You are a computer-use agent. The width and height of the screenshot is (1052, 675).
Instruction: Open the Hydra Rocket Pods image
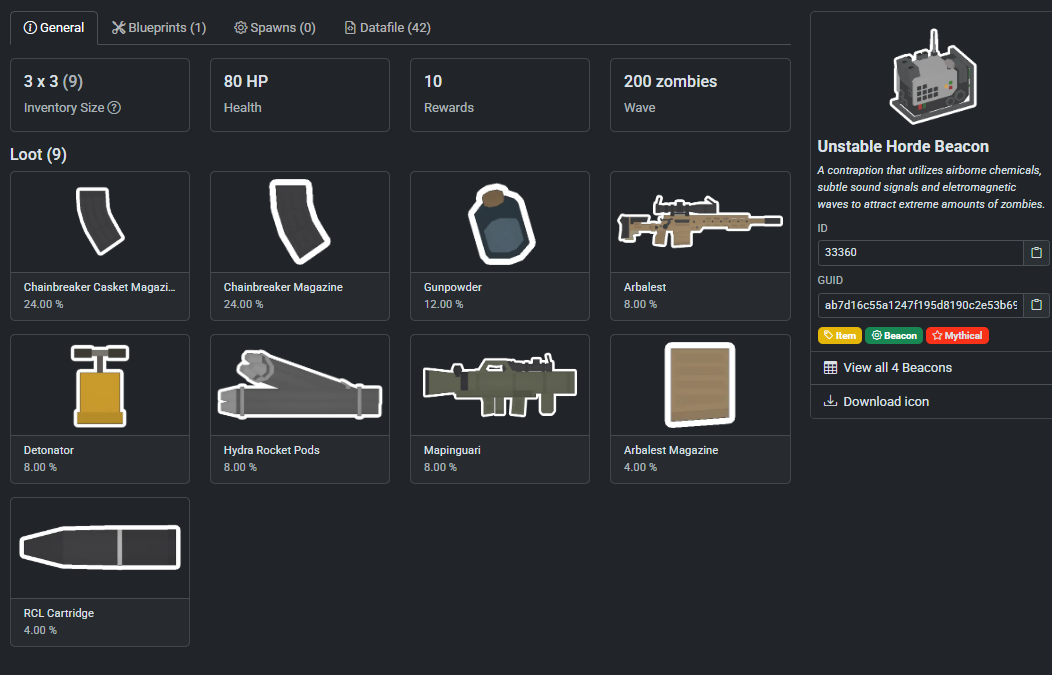point(300,385)
